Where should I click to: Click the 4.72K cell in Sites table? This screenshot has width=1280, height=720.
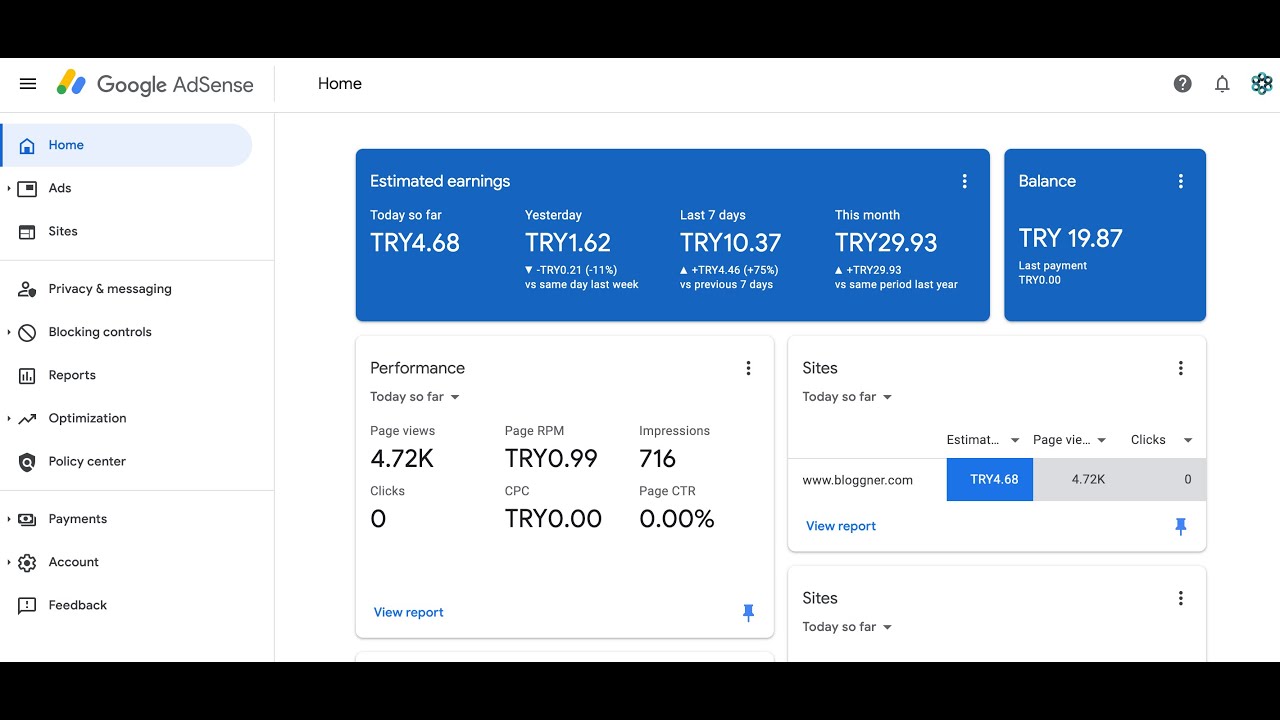click(1077, 480)
